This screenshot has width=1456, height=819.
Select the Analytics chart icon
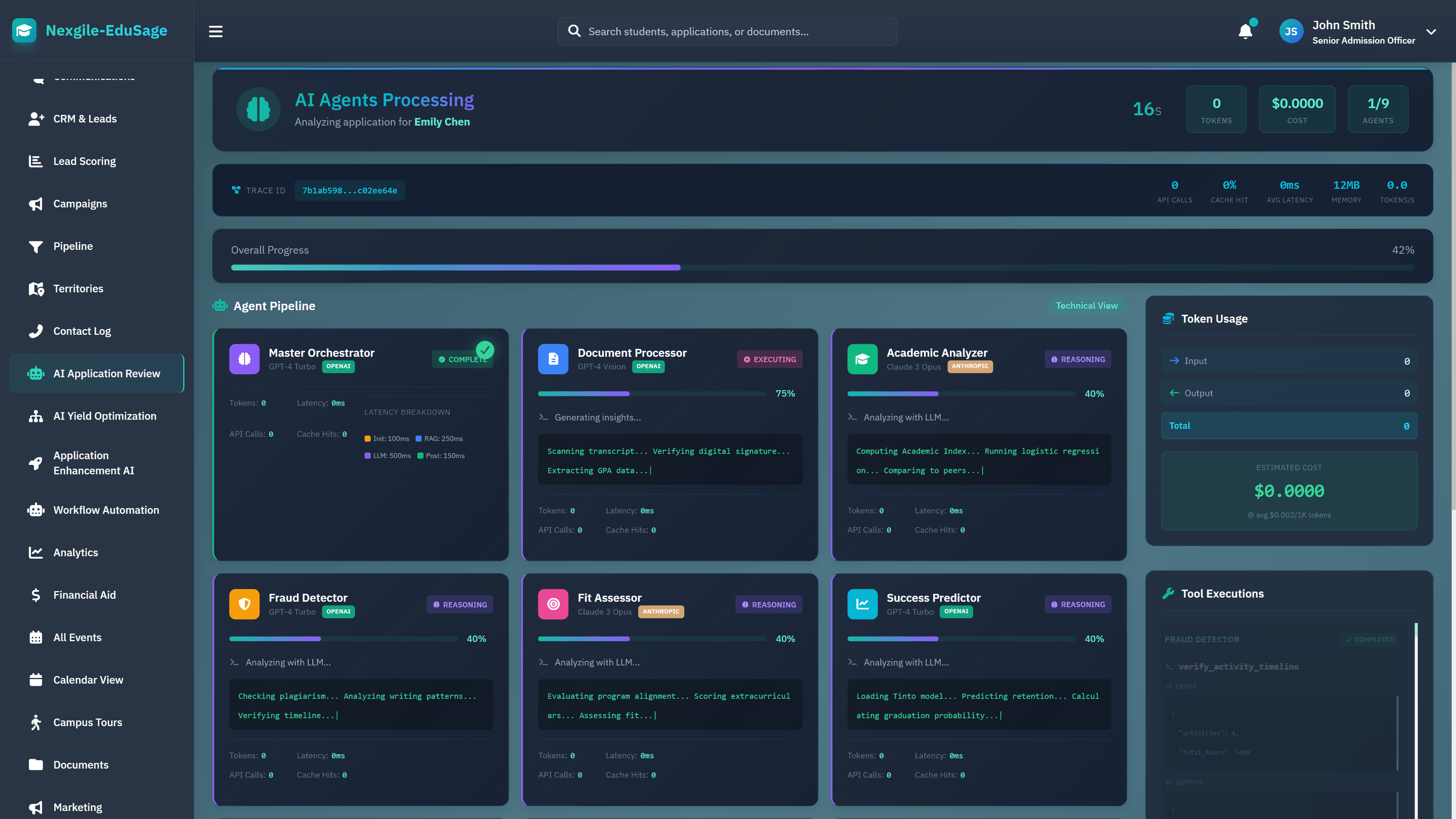pyautogui.click(x=36, y=552)
